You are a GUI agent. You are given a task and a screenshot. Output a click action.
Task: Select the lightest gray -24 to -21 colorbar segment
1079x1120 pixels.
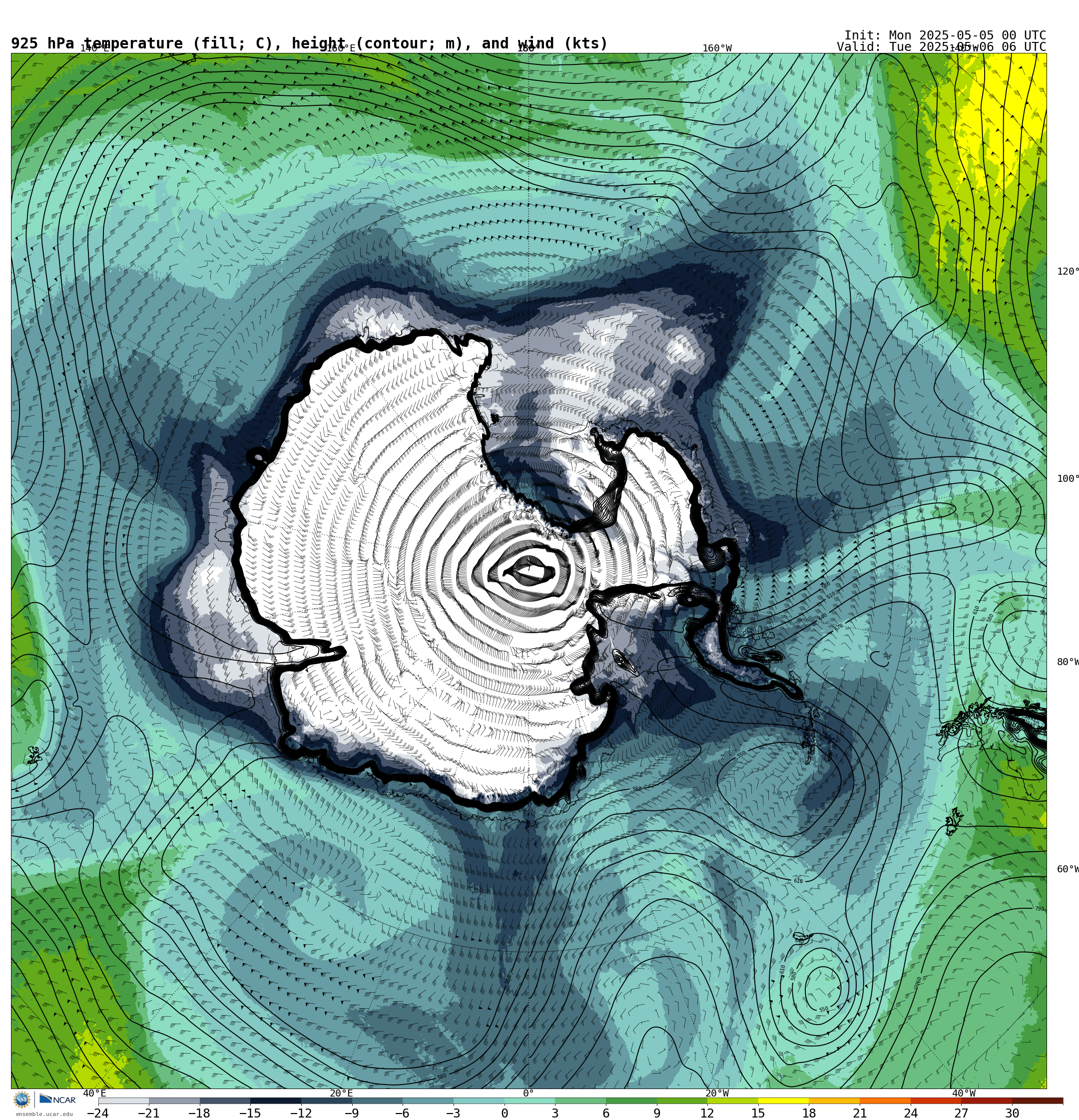123,1101
